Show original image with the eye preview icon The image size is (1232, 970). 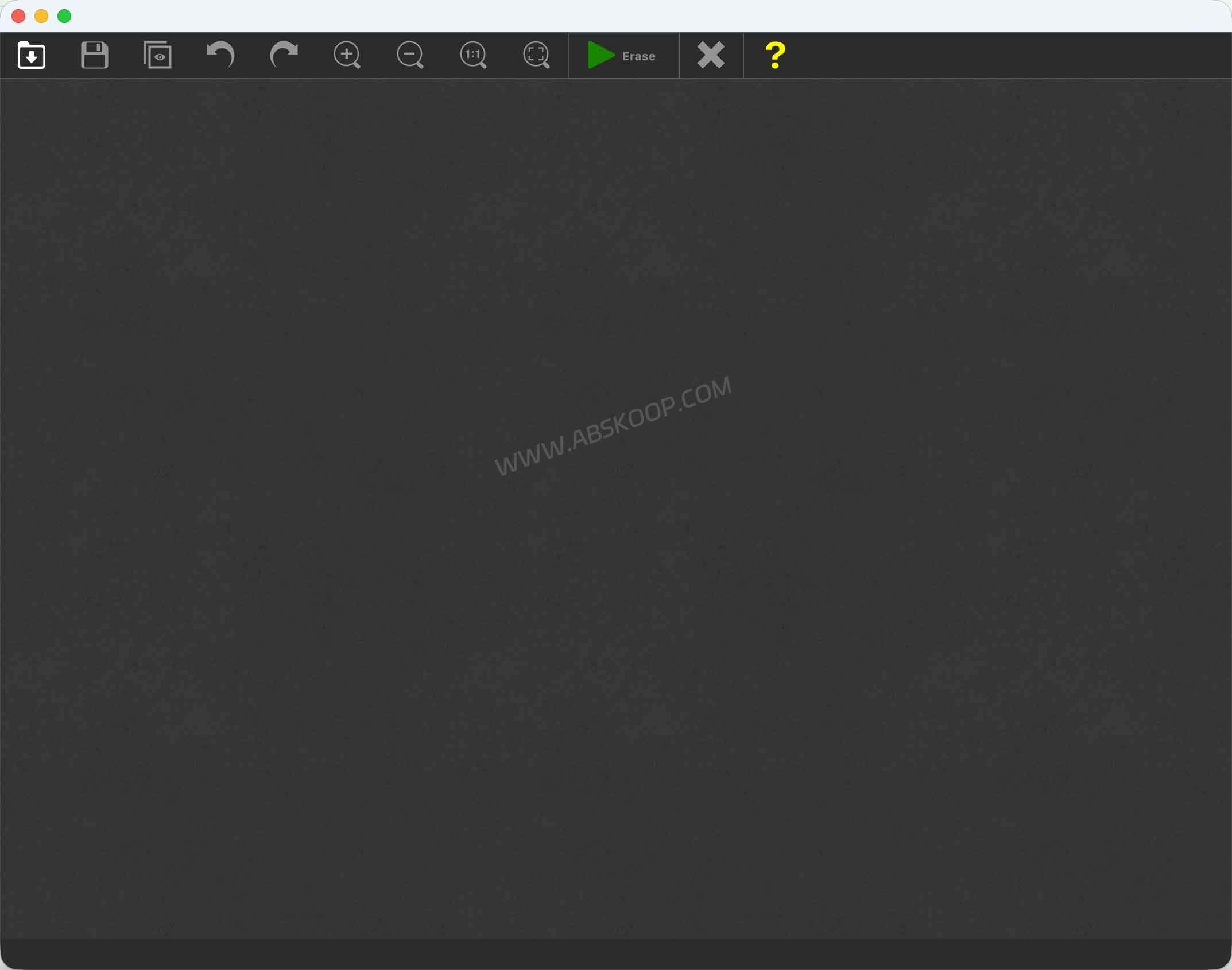pyautogui.click(x=157, y=55)
